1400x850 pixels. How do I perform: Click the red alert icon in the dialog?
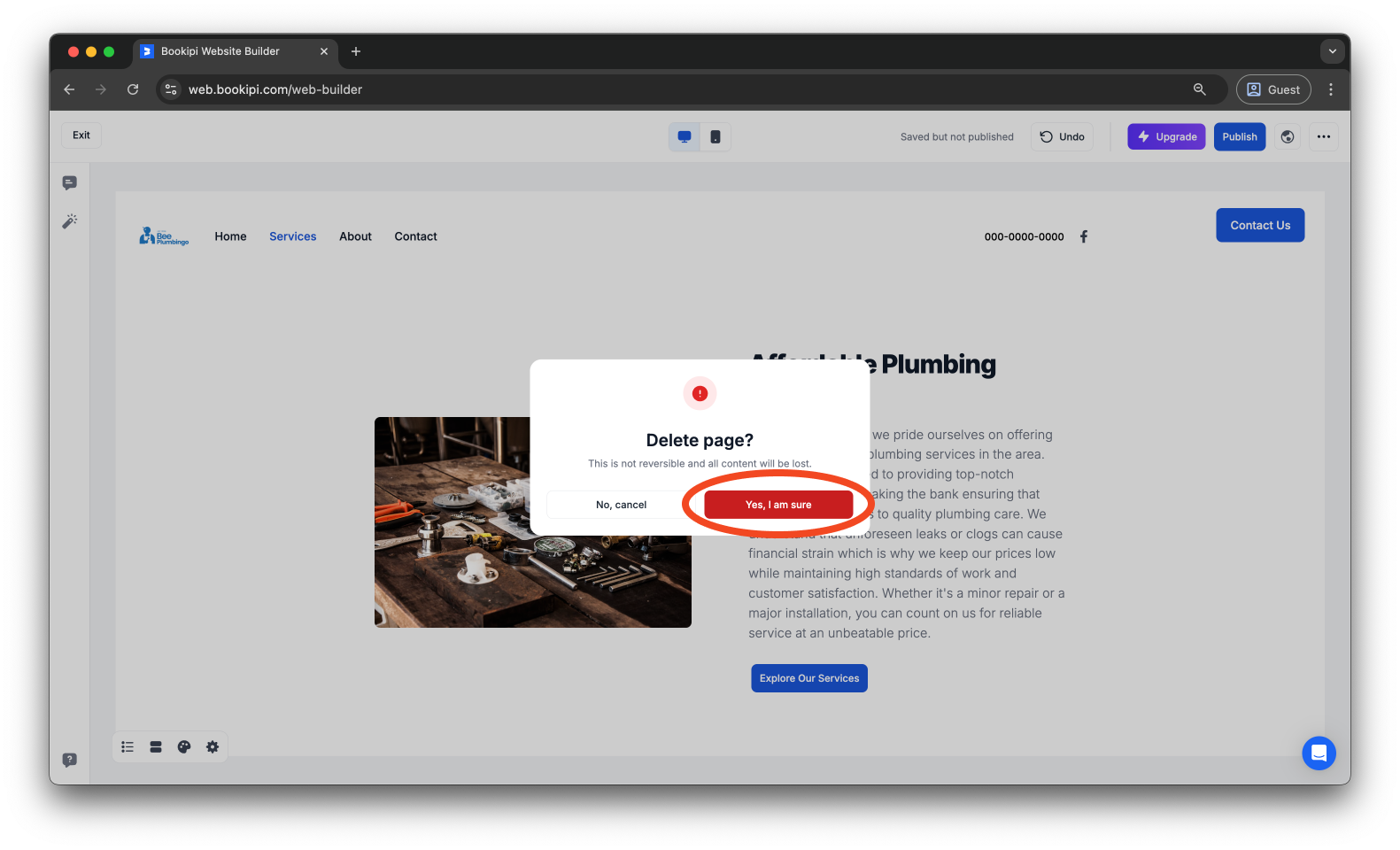tap(700, 393)
